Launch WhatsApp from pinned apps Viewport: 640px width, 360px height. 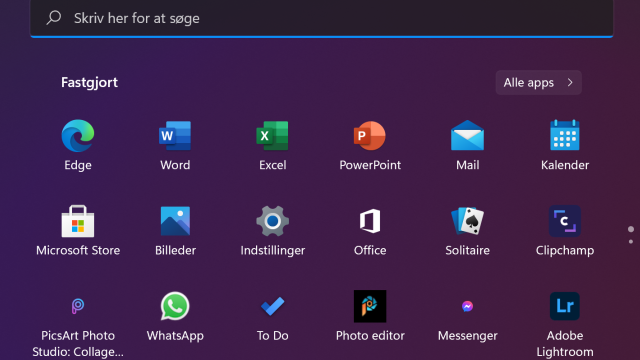pyautogui.click(x=175, y=306)
